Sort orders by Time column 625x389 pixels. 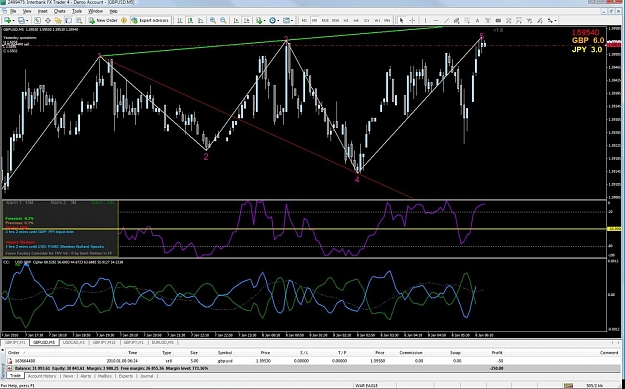[x=133, y=353]
